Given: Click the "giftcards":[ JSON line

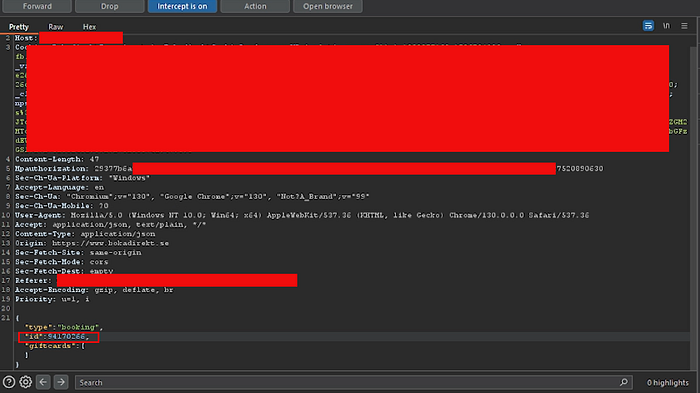Looking at the screenshot, I should pos(55,346).
